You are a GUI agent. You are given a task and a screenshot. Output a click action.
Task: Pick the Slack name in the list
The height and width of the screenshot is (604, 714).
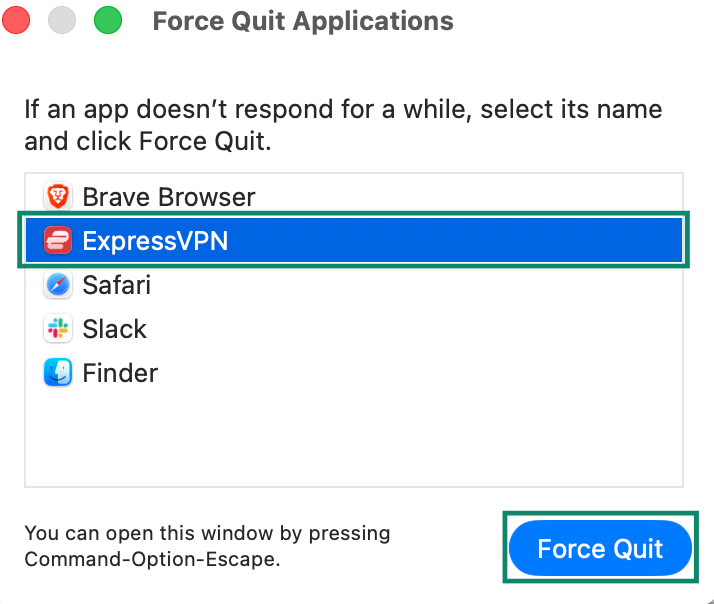[114, 329]
